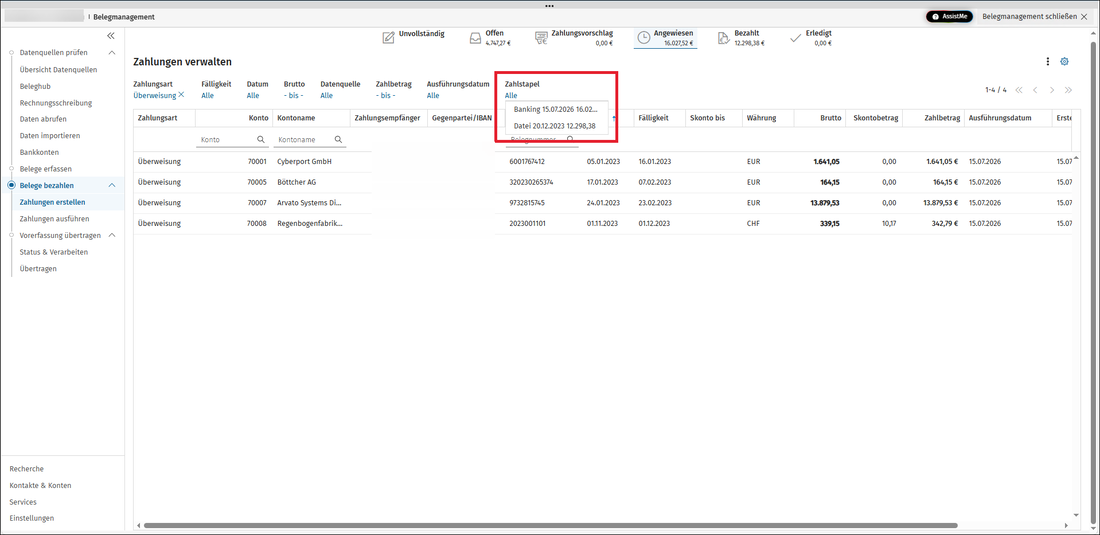Open the Zahlungsvorschlag status tab
Screen dimensions: 1100x535
(573, 37)
